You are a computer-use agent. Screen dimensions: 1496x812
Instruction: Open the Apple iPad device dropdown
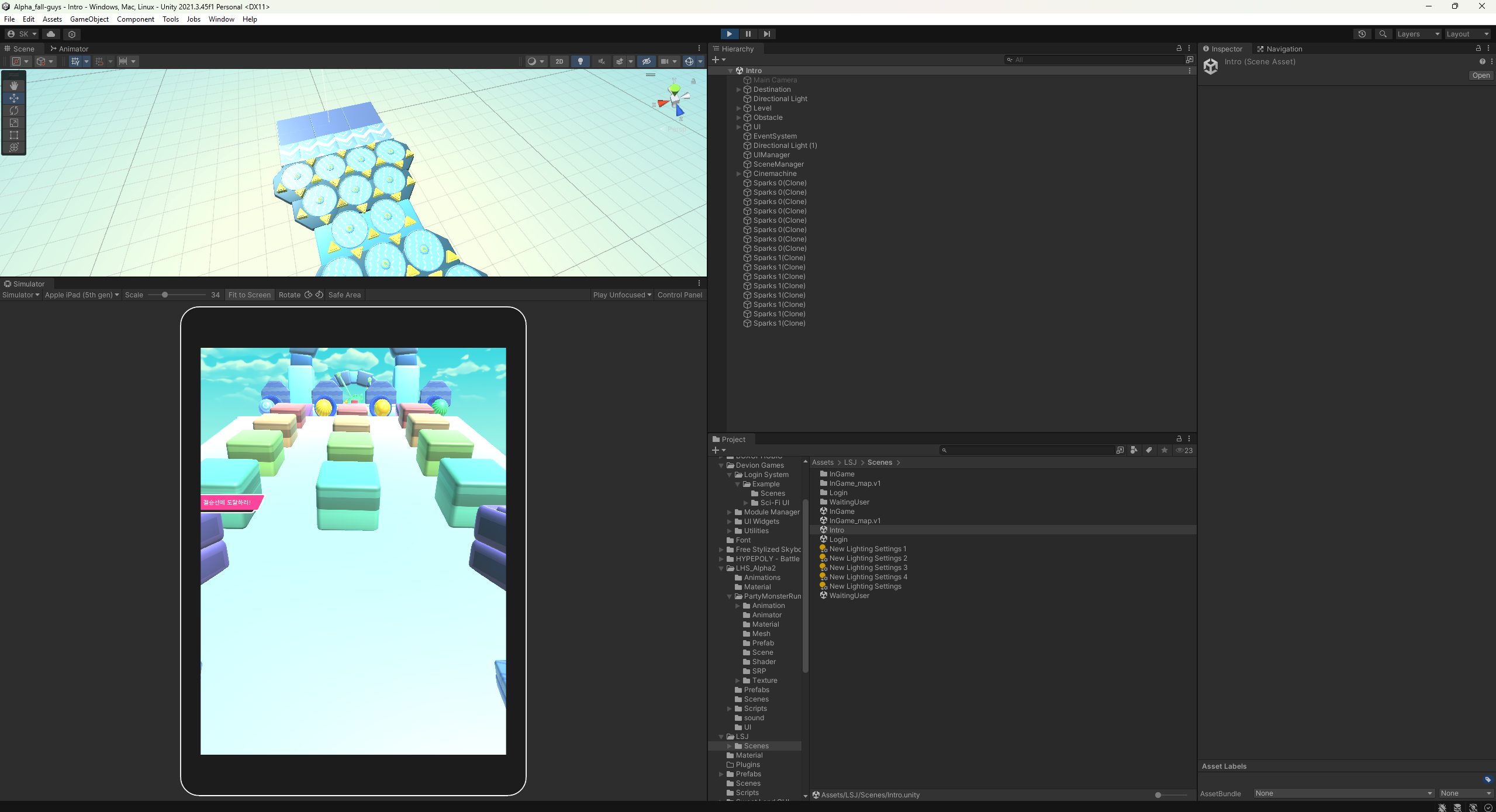(82, 295)
